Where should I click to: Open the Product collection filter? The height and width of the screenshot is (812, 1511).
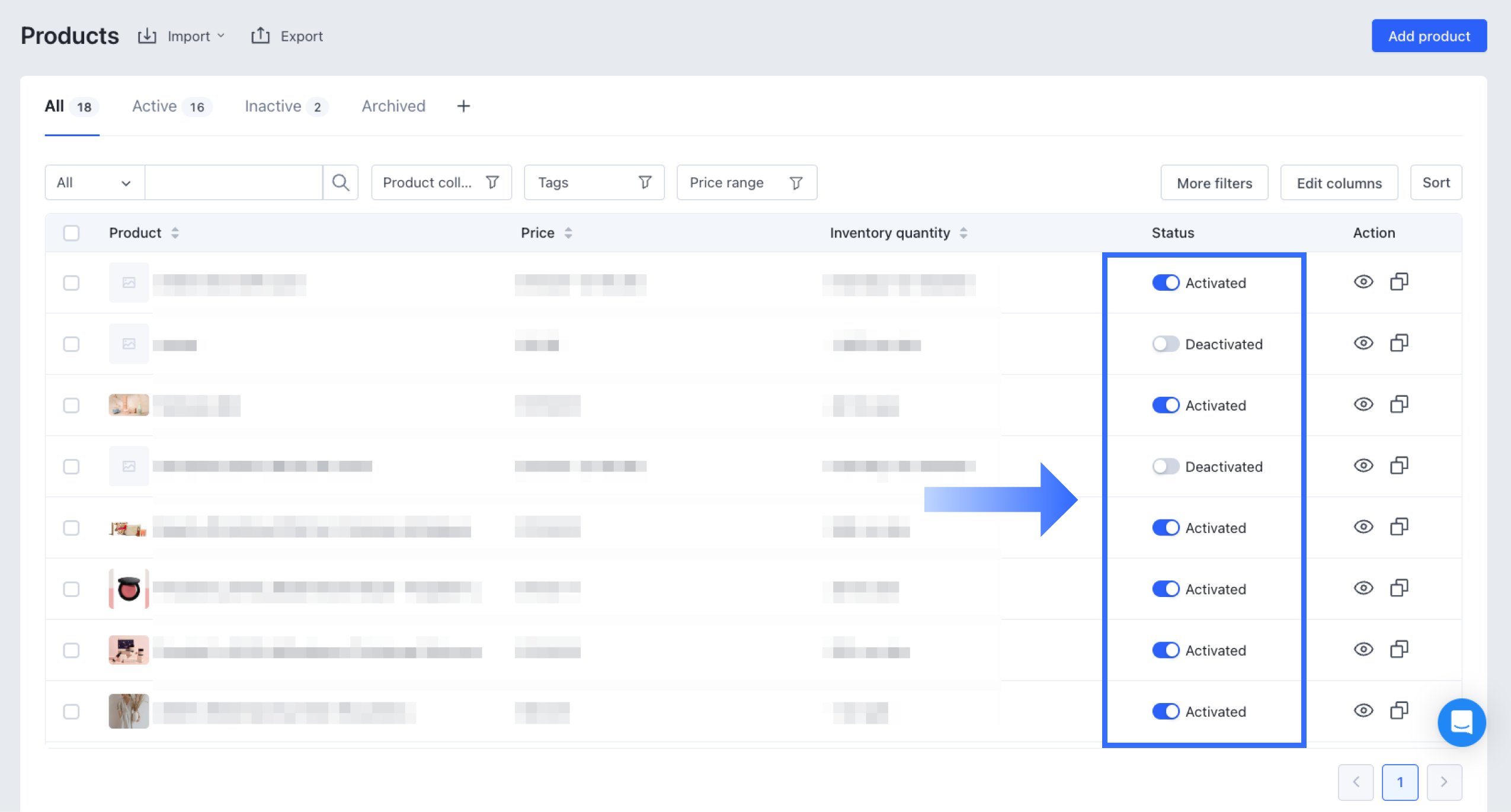pyautogui.click(x=441, y=182)
